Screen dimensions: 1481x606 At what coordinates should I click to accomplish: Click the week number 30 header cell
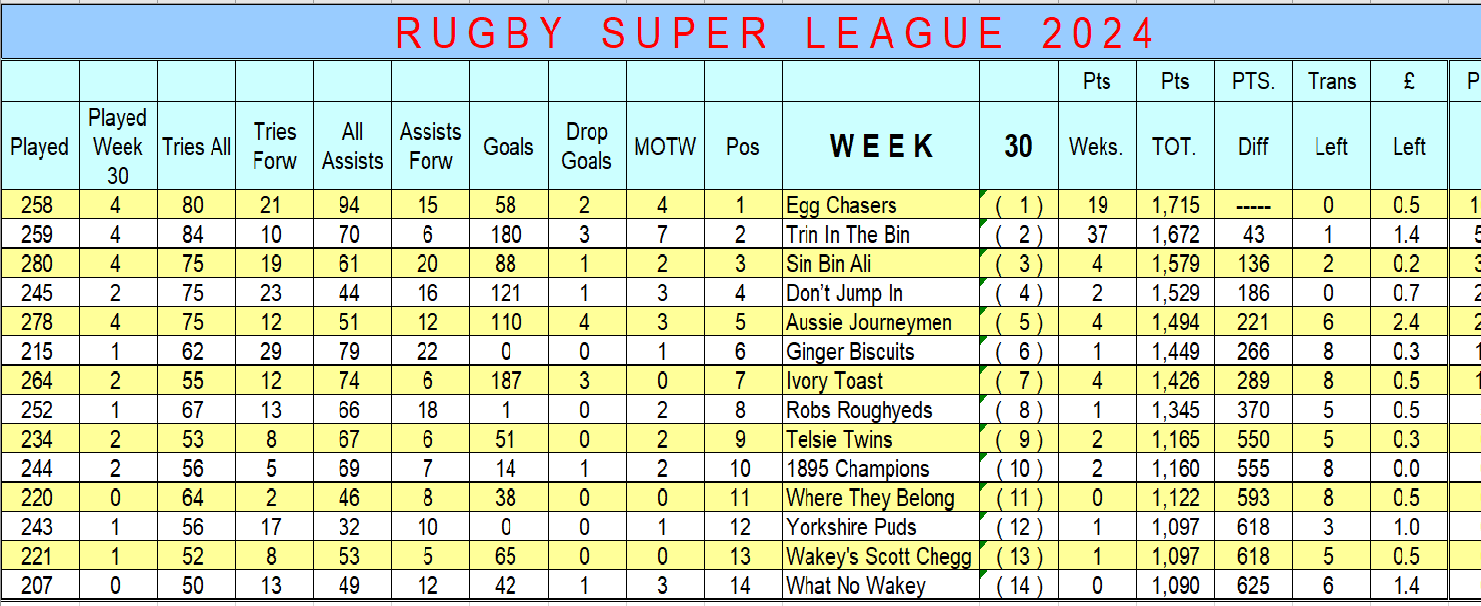pos(1018,146)
